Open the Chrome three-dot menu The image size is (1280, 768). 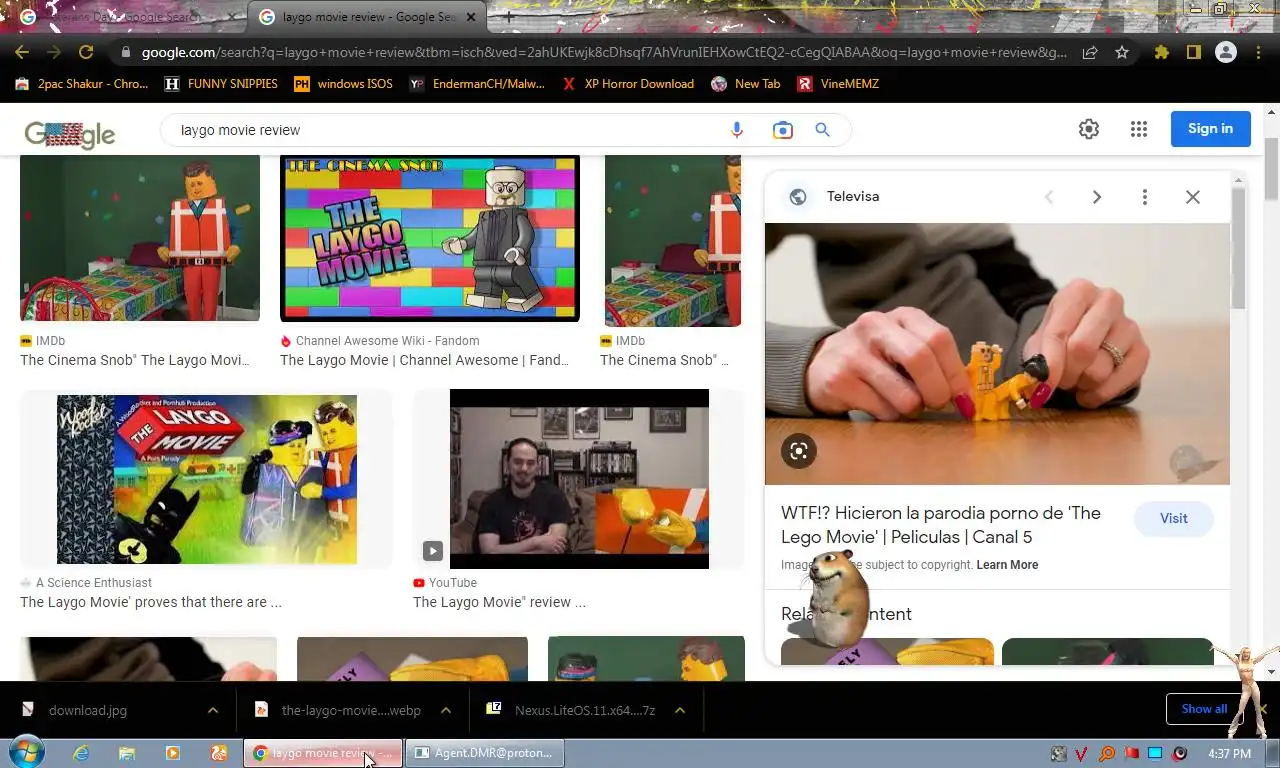[1258, 52]
